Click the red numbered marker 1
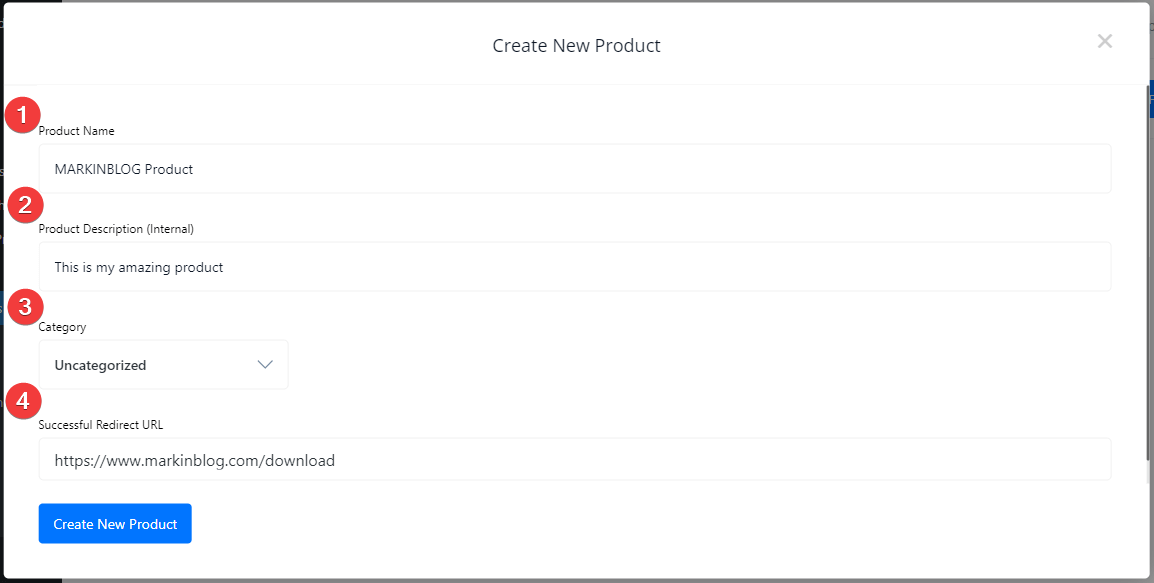This screenshot has height=583, width=1154. tap(22, 115)
